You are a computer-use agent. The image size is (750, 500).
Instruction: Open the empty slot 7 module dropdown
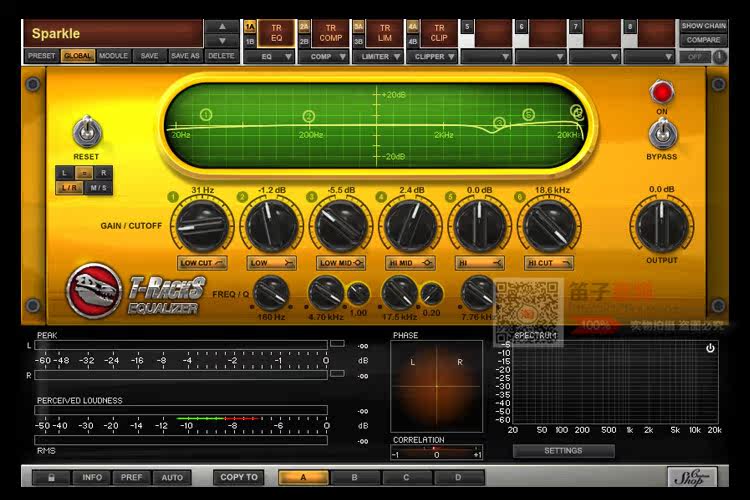pyautogui.click(x=596, y=57)
